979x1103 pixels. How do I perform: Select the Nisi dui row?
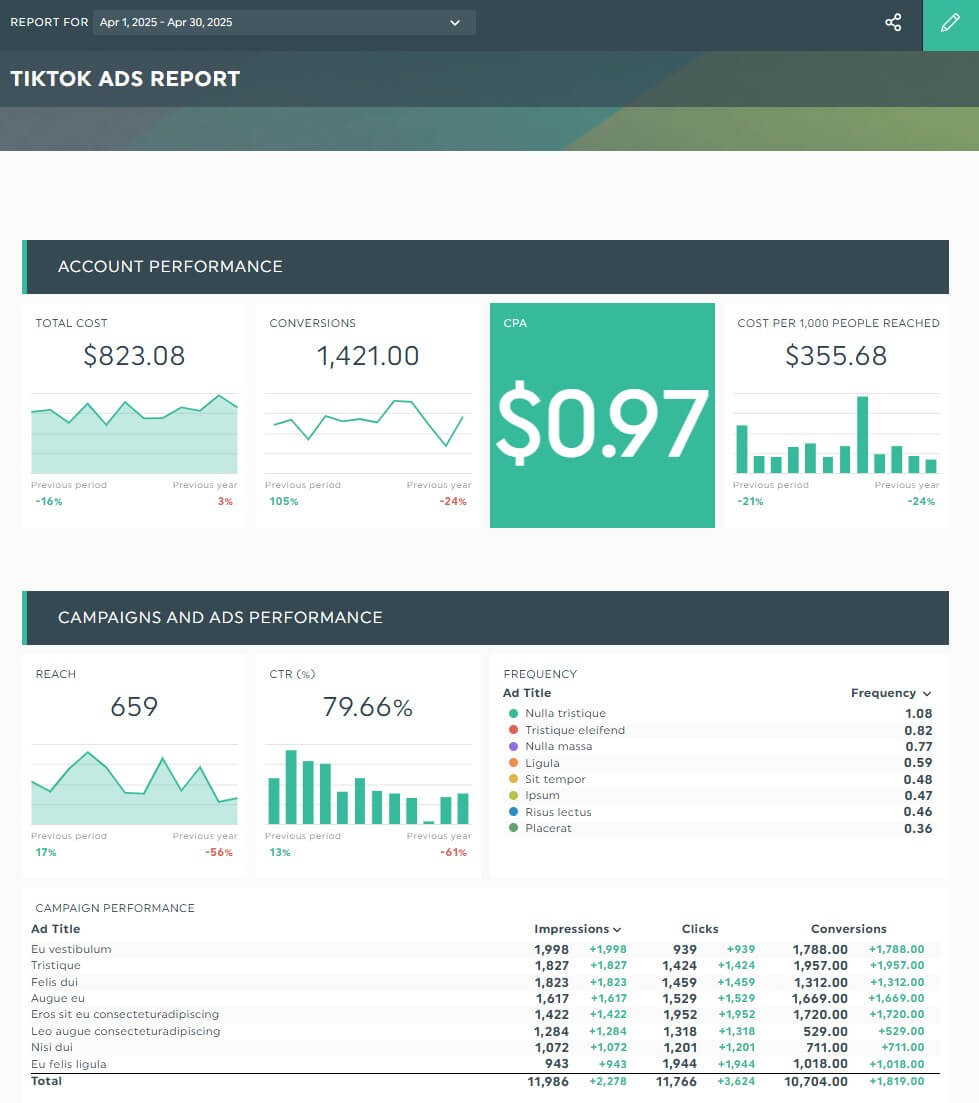pyautogui.click(x=485, y=1047)
